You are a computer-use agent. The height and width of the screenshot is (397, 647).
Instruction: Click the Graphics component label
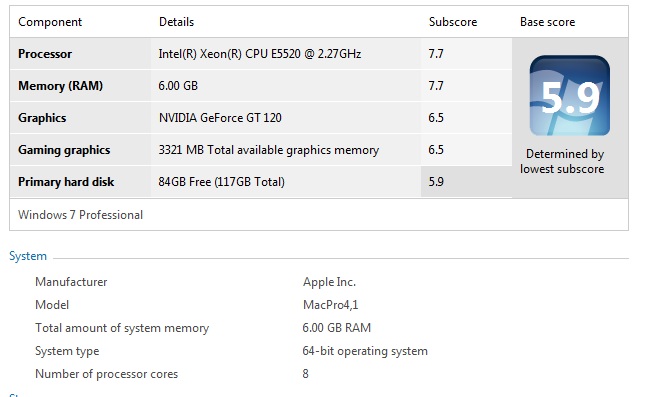pyautogui.click(x=42, y=118)
